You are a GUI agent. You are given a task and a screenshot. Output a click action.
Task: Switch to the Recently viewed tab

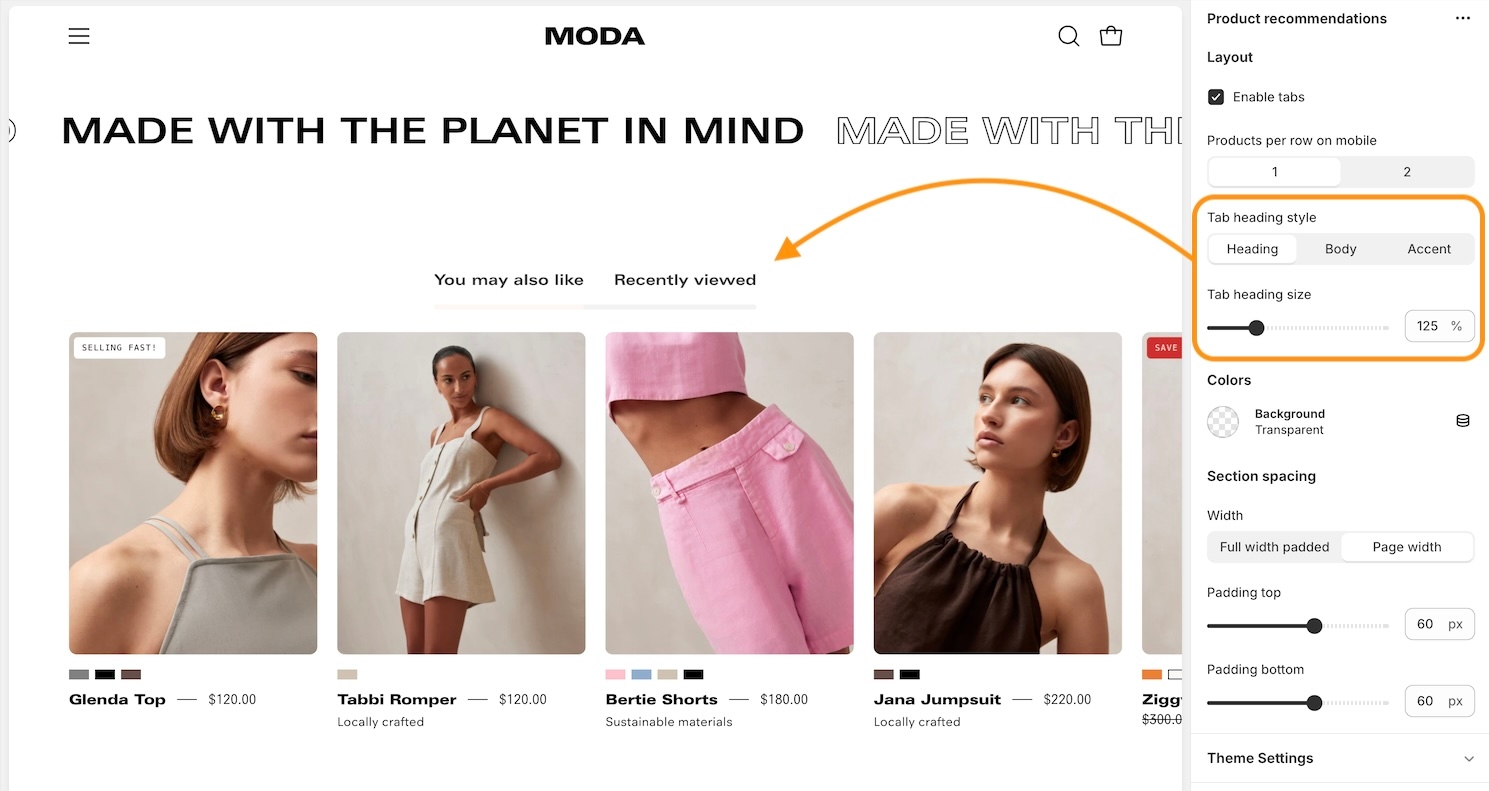click(685, 280)
